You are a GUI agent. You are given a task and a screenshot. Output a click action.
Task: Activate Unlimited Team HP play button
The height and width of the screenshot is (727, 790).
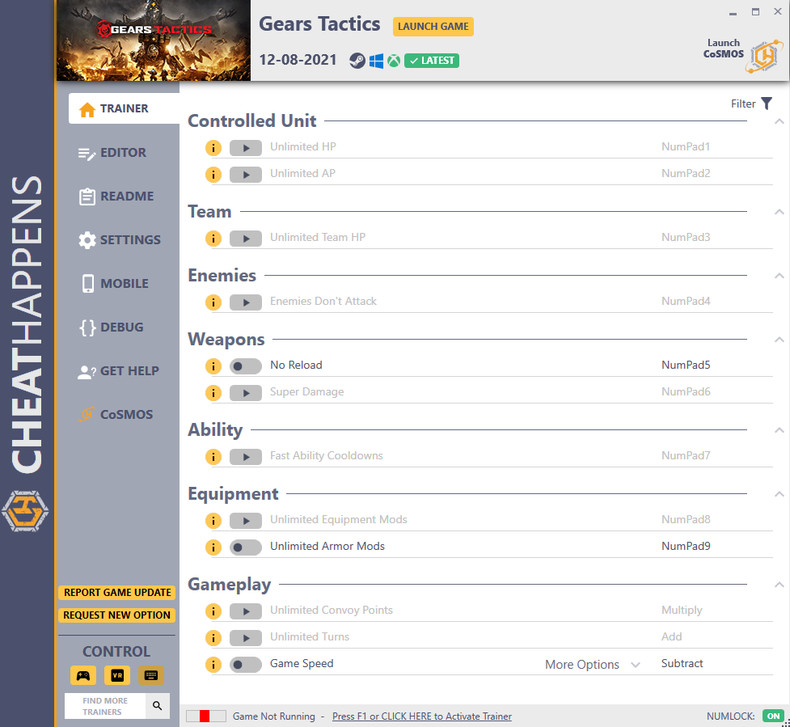[245, 238]
